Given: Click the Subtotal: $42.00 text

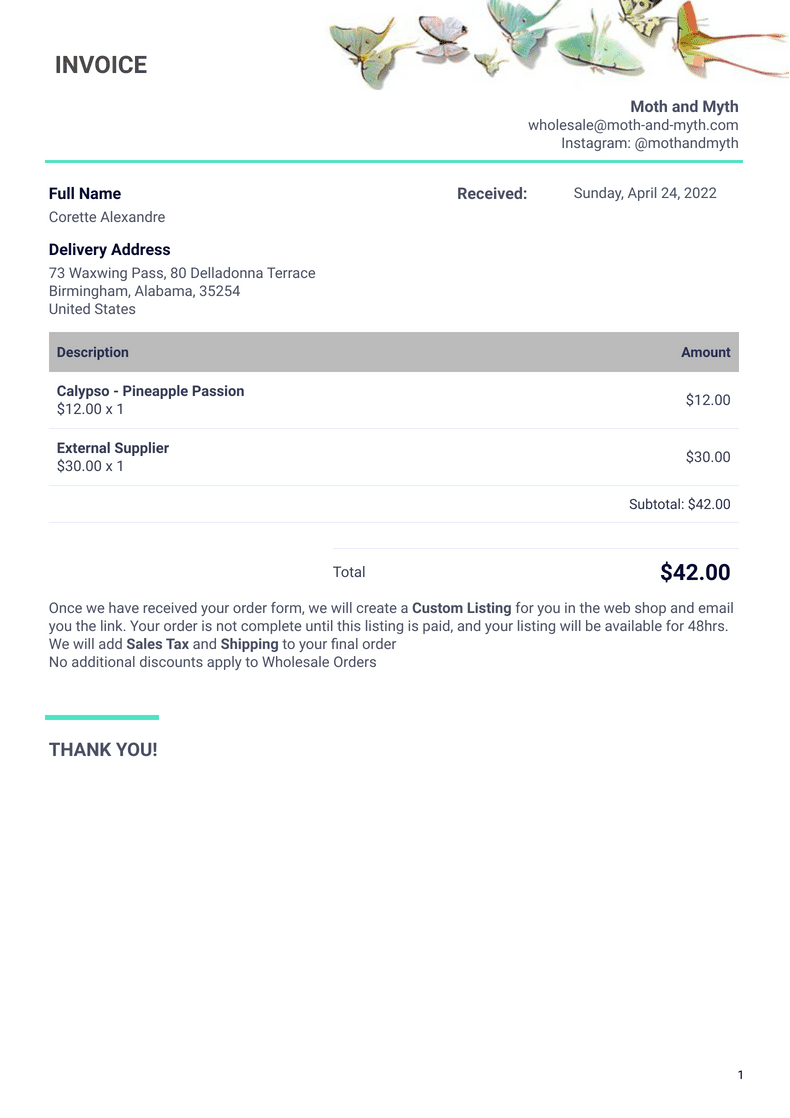Looking at the screenshot, I should [679, 504].
